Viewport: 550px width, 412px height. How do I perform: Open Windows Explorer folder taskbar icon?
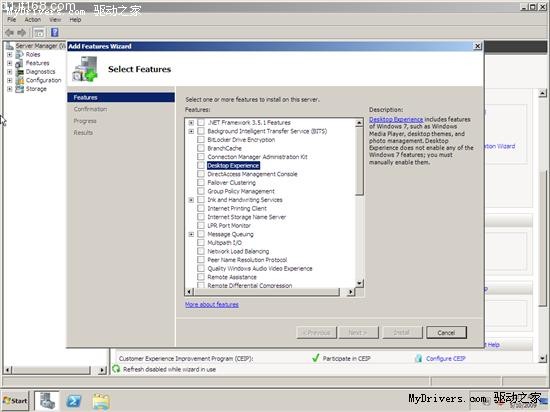point(101,401)
